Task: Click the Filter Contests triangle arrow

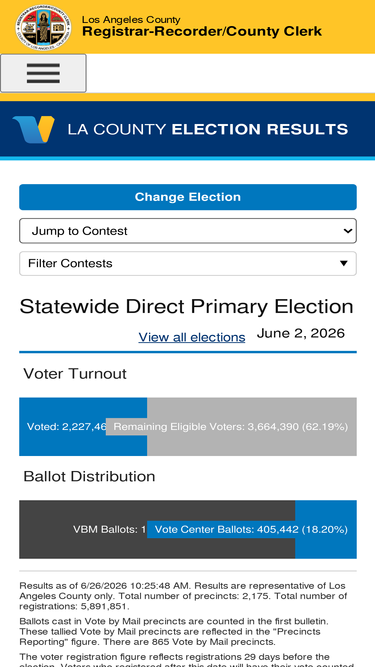Action: (x=344, y=264)
